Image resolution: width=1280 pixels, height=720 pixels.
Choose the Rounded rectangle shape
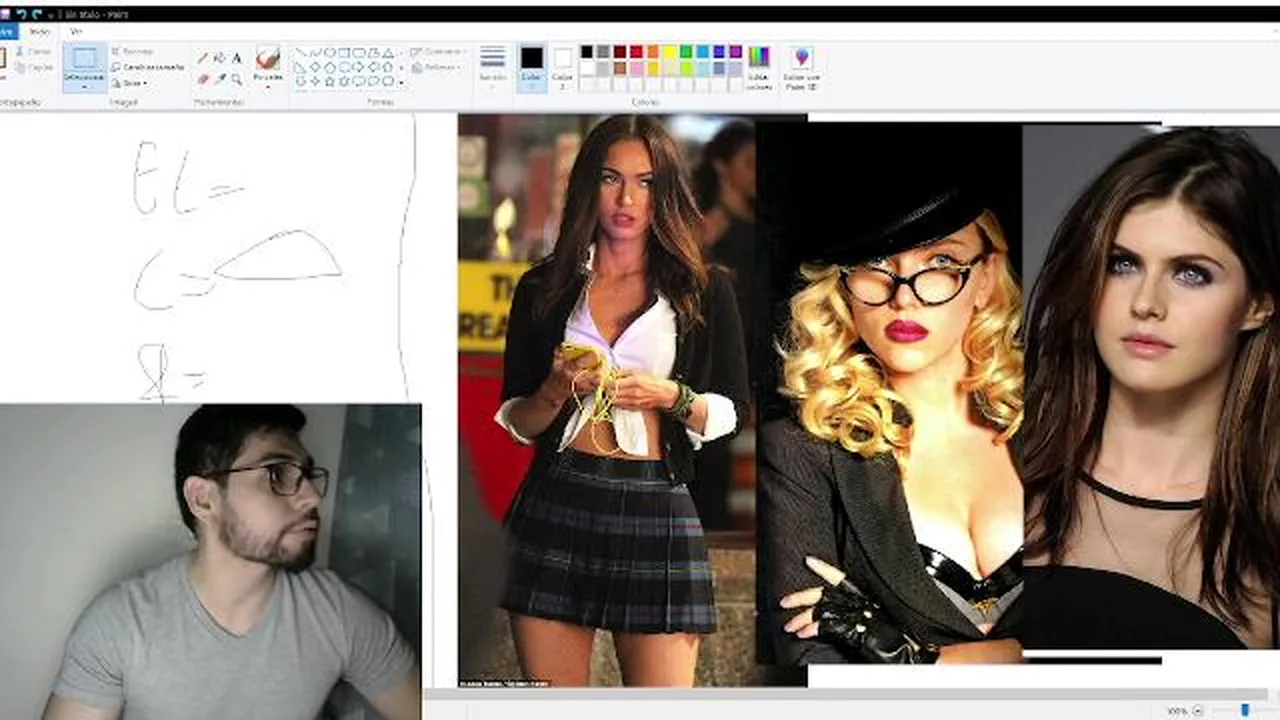(359, 52)
